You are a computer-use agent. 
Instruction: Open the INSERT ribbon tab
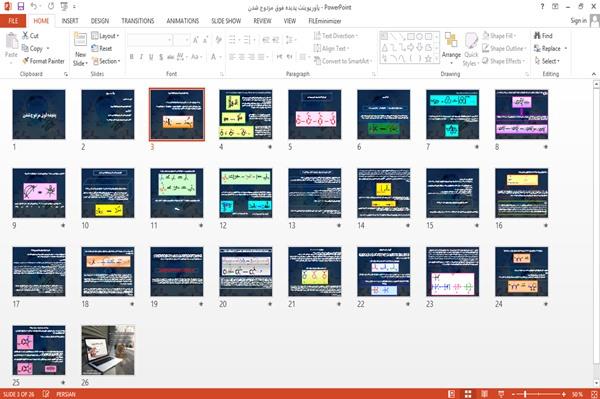tap(70, 21)
